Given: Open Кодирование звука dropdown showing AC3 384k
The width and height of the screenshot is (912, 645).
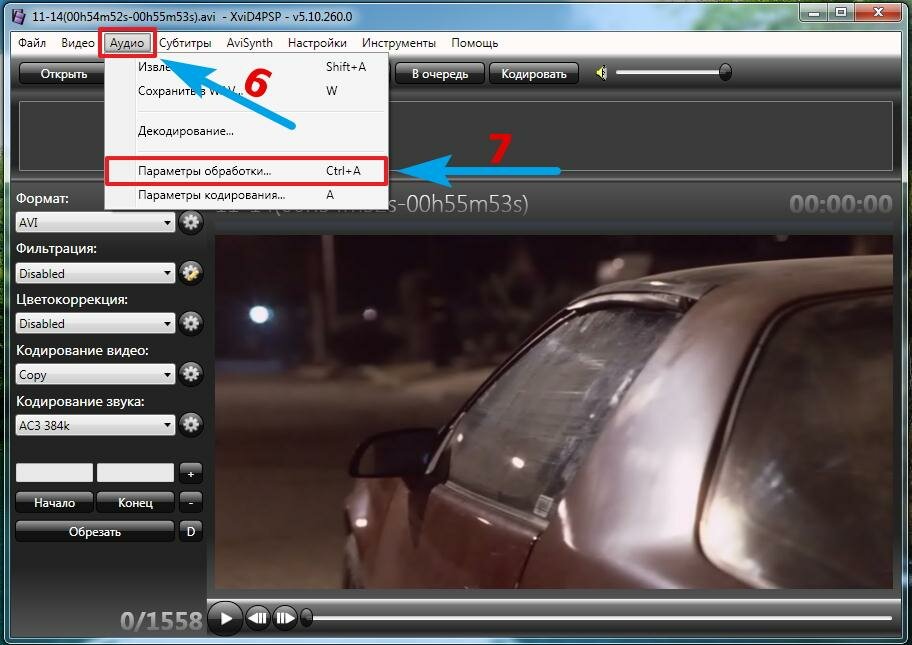Looking at the screenshot, I should 96,425.
